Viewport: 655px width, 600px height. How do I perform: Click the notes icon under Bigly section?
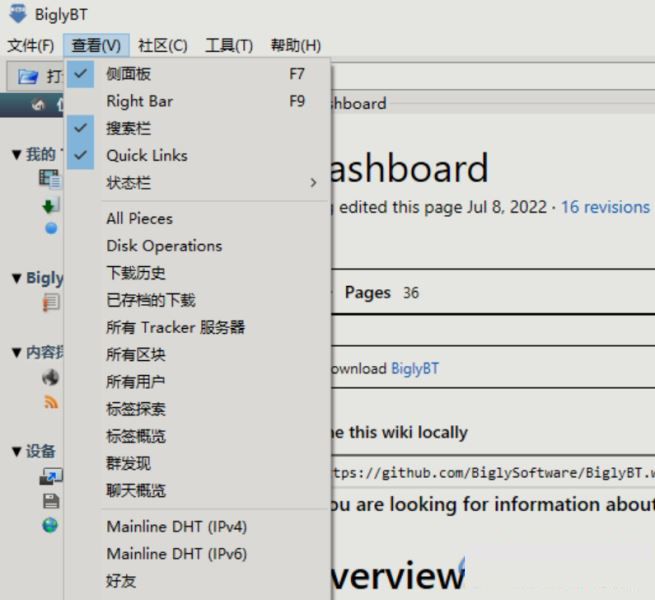(x=51, y=303)
